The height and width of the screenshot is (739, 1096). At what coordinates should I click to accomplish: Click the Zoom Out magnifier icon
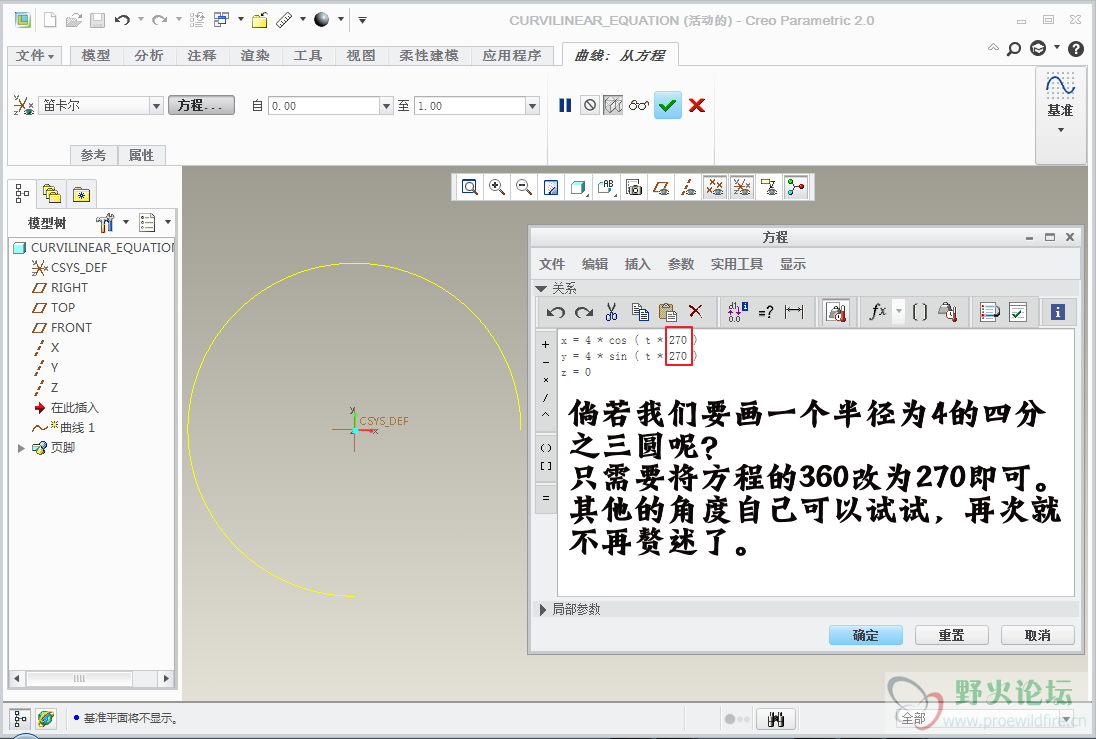point(524,187)
